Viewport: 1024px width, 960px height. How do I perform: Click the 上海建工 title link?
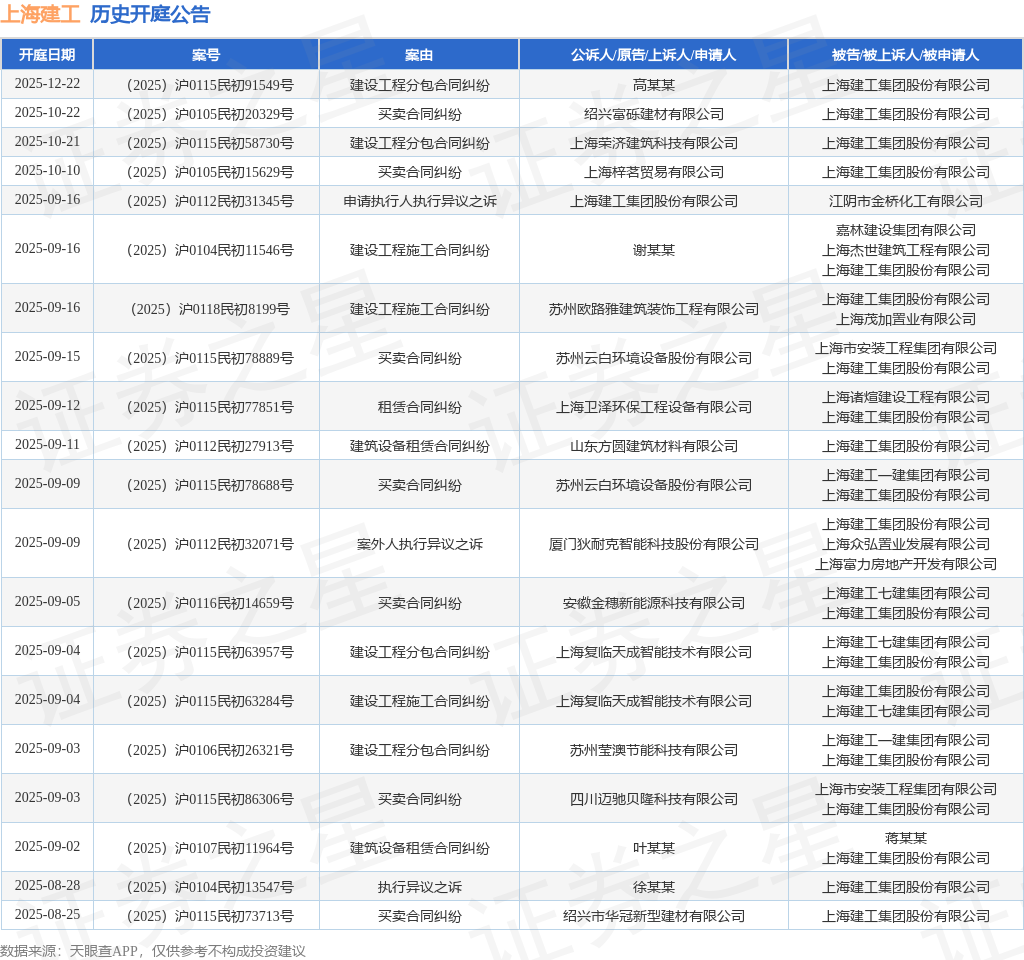(x=40, y=14)
